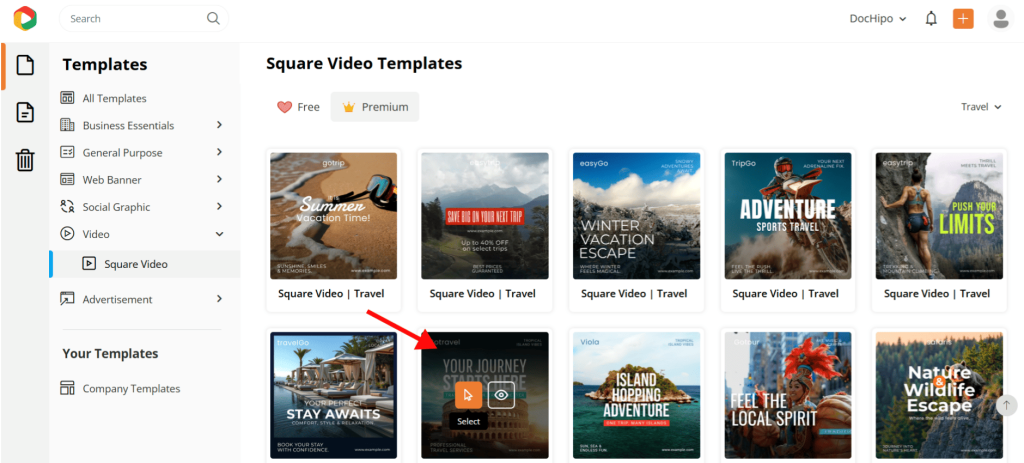This screenshot has width=1024, height=463.
Task: Click the Business Essentials building icon
Action: [67, 125]
